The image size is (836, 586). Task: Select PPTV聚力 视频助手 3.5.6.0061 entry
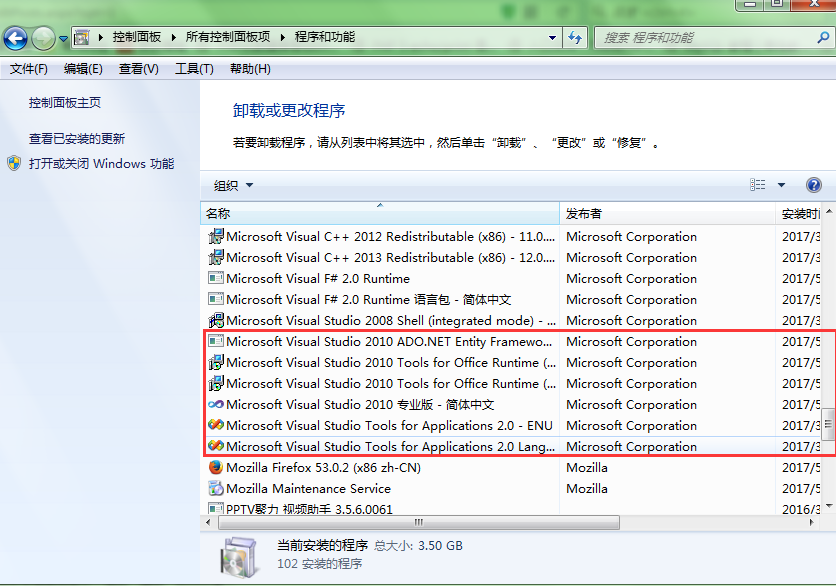coord(309,509)
